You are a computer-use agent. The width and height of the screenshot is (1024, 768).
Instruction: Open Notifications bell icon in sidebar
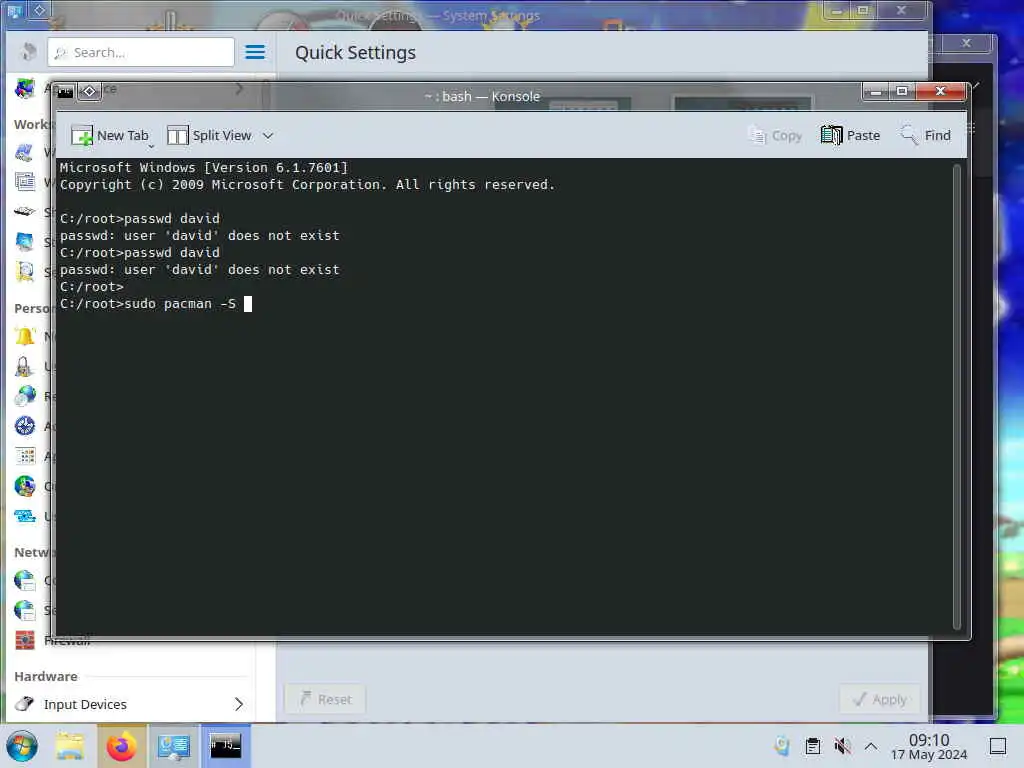pyautogui.click(x=25, y=337)
